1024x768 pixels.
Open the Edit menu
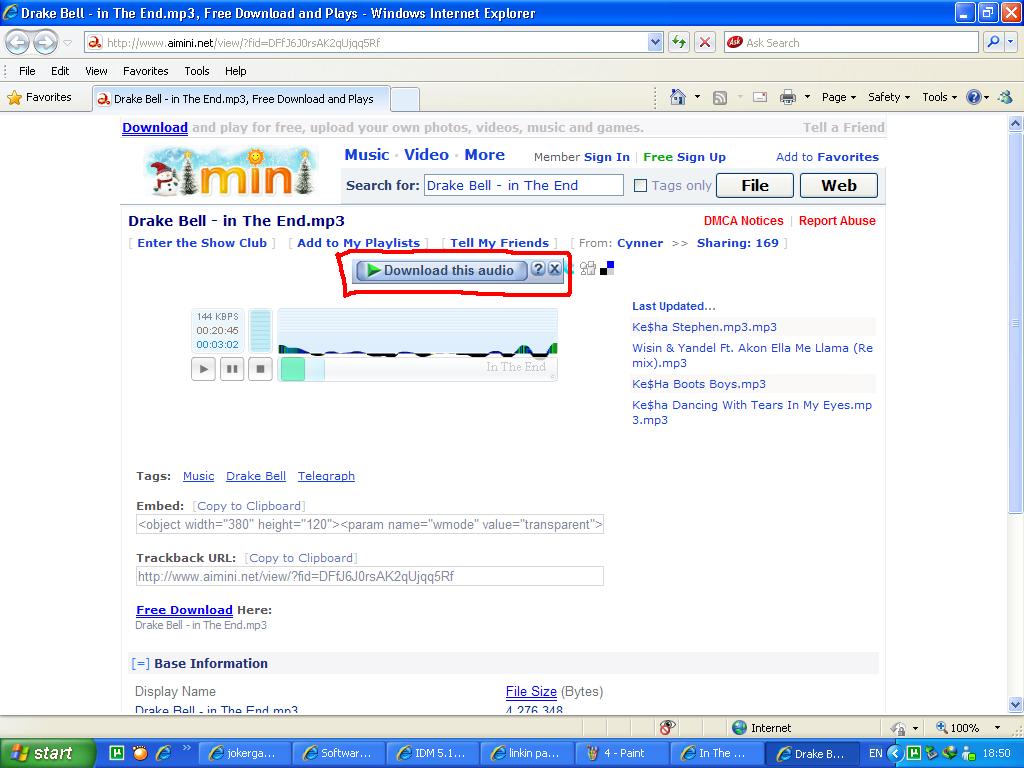(60, 71)
